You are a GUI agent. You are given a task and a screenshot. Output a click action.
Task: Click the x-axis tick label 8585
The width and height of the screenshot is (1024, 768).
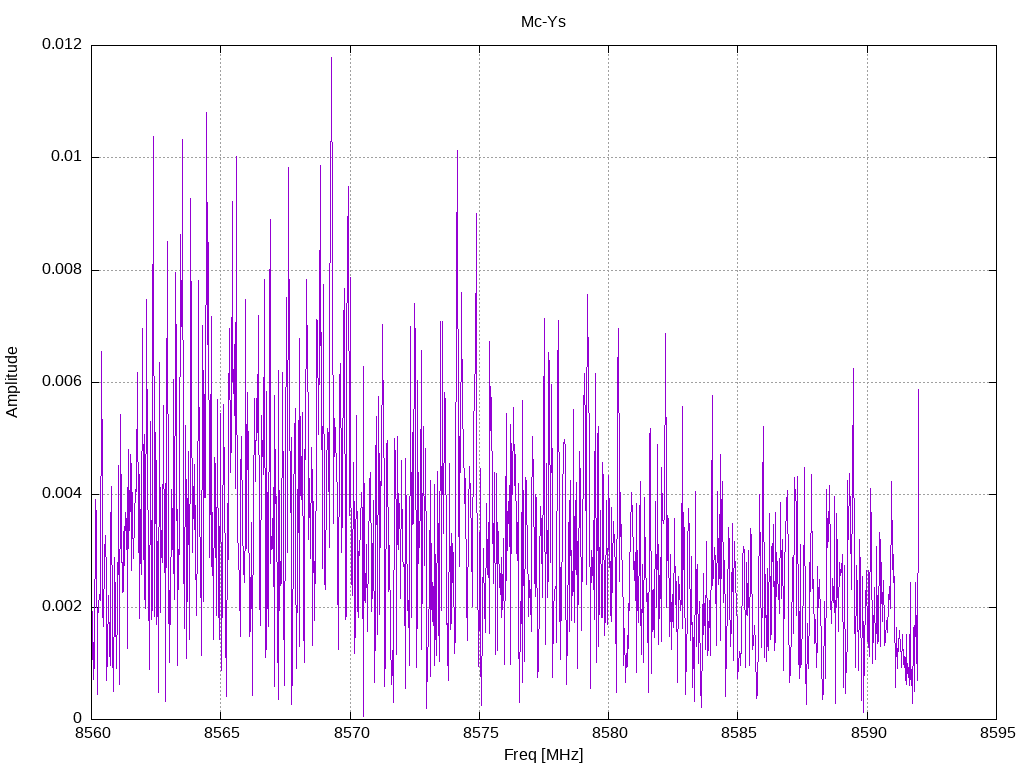coord(739,733)
